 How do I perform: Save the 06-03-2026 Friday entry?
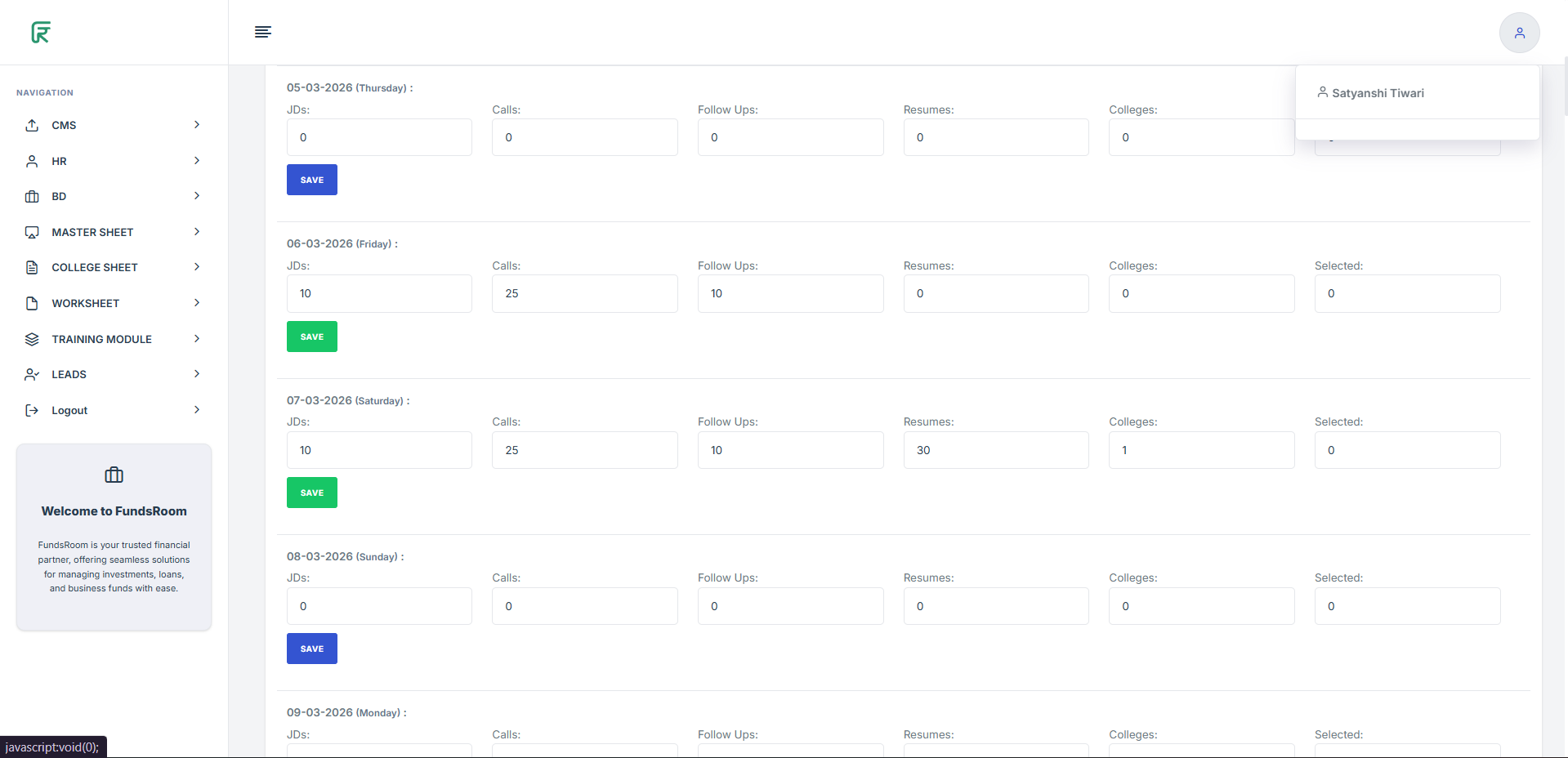point(312,337)
